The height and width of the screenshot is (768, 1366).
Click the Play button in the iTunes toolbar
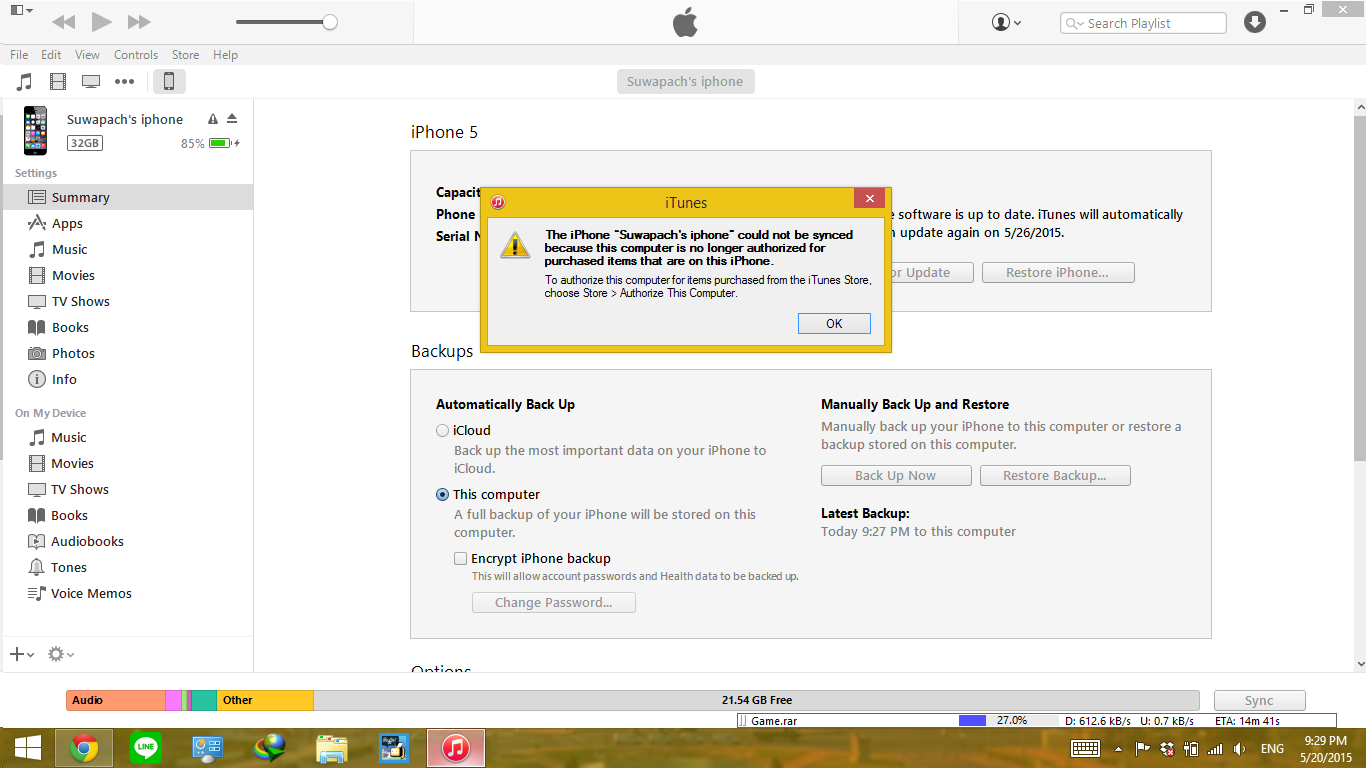pyautogui.click(x=101, y=21)
